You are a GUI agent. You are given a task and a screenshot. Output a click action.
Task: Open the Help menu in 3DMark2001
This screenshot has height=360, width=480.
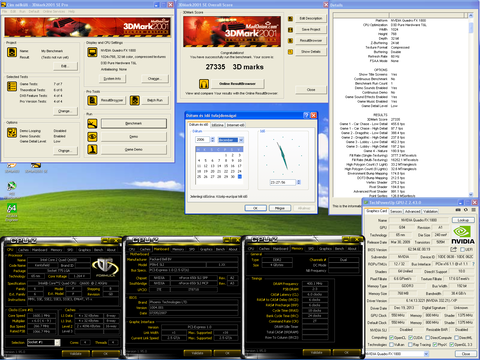71,11
